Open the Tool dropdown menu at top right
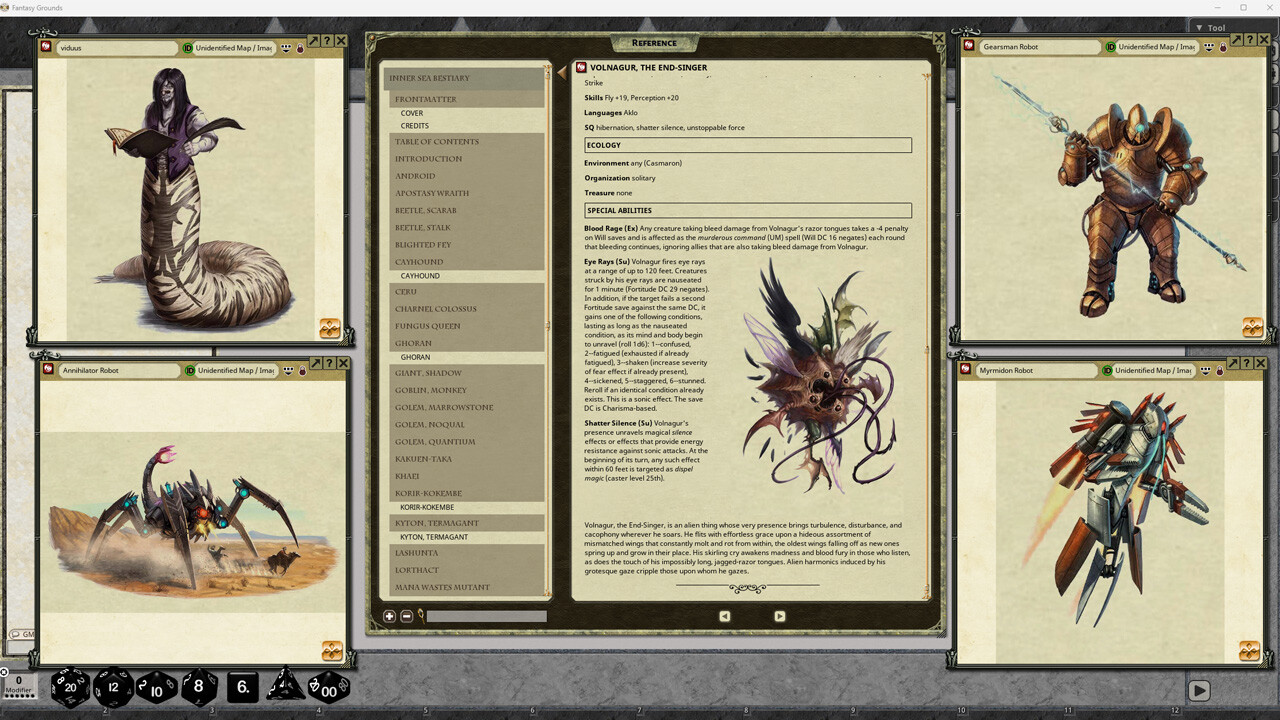This screenshot has height=720, width=1280. (1212, 27)
